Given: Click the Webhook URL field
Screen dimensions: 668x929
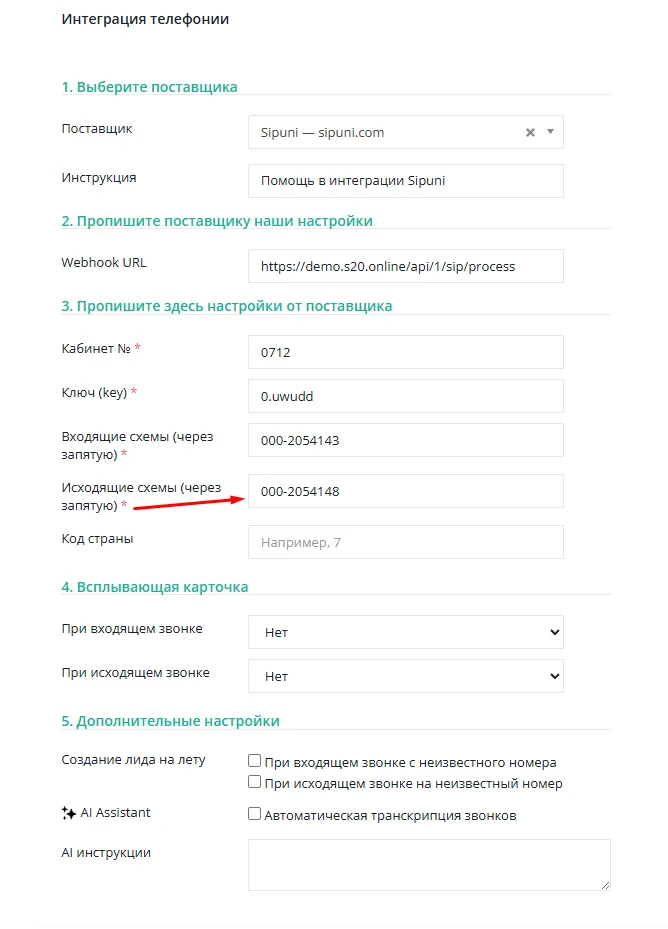Looking at the screenshot, I should point(405,266).
